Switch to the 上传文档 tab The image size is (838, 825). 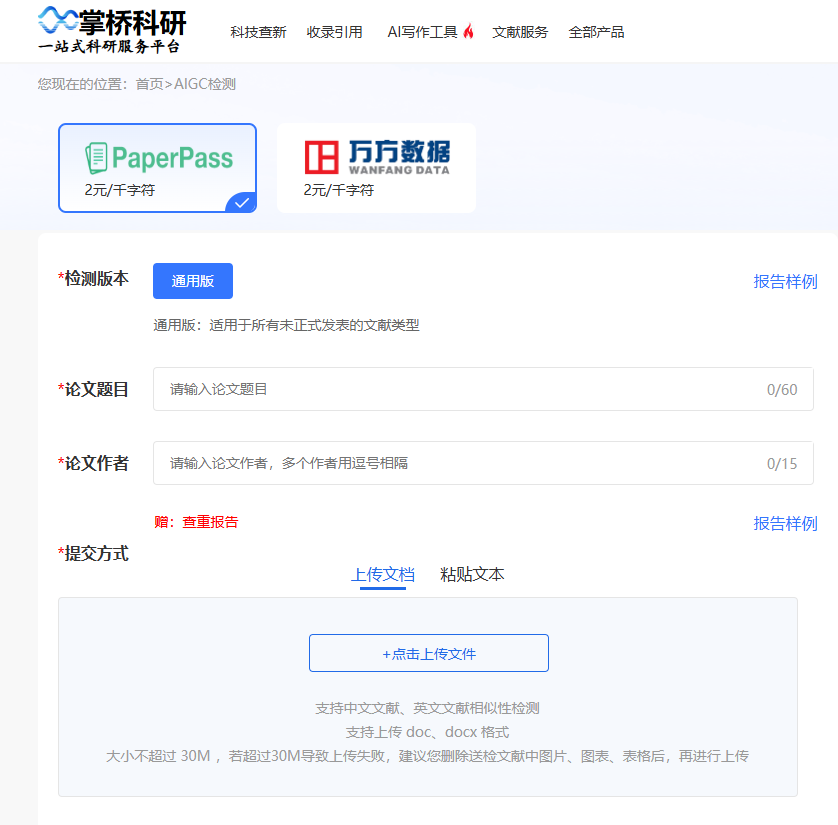click(x=383, y=574)
